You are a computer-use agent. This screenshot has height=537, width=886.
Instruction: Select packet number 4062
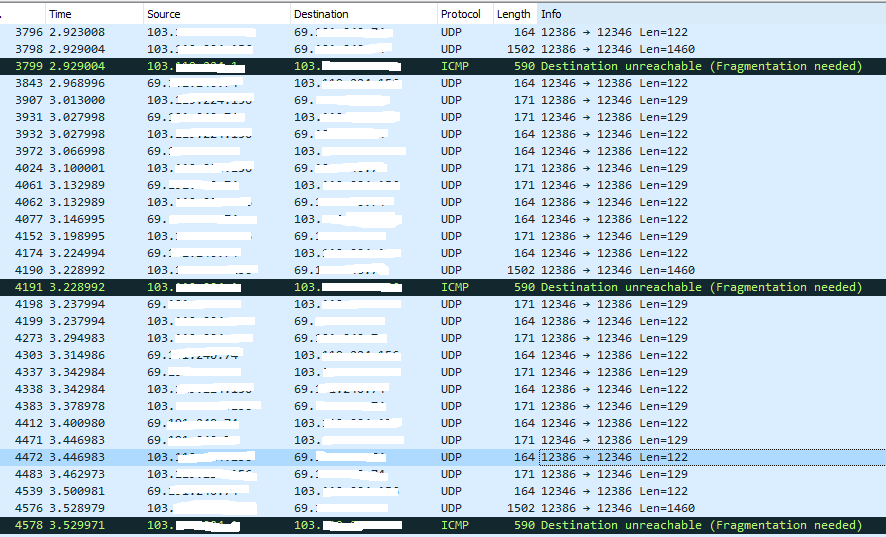coord(443,202)
